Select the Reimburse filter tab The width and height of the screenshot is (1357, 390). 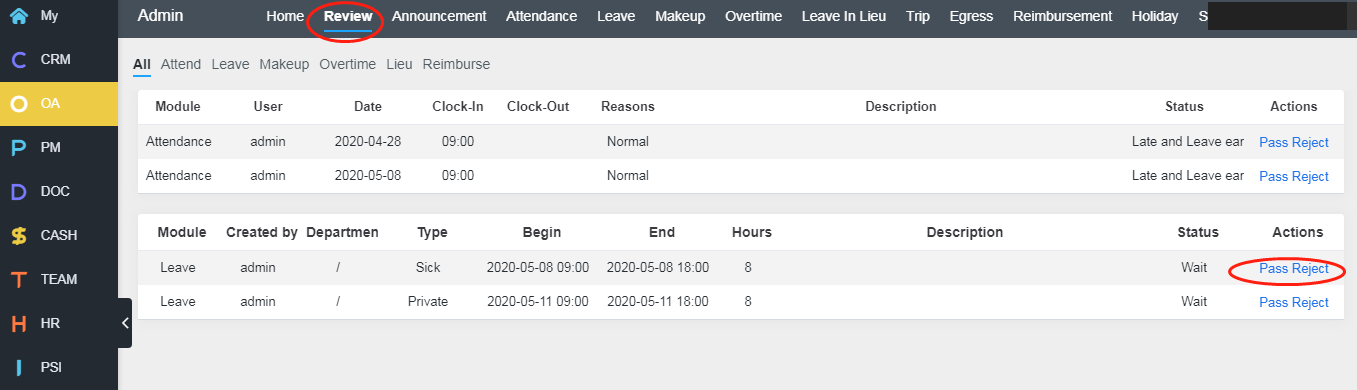coord(456,64)
